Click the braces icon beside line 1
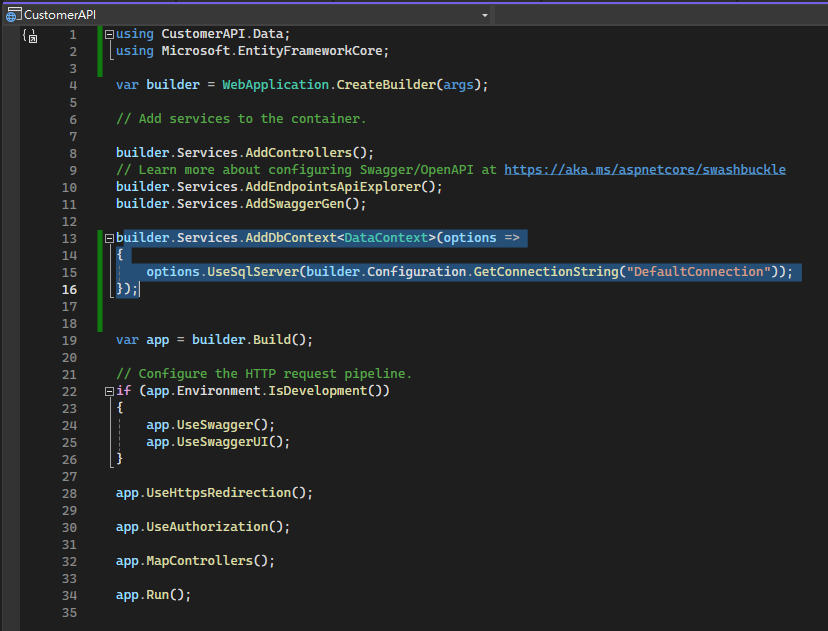Screen dimensions: 828x631 31,36
